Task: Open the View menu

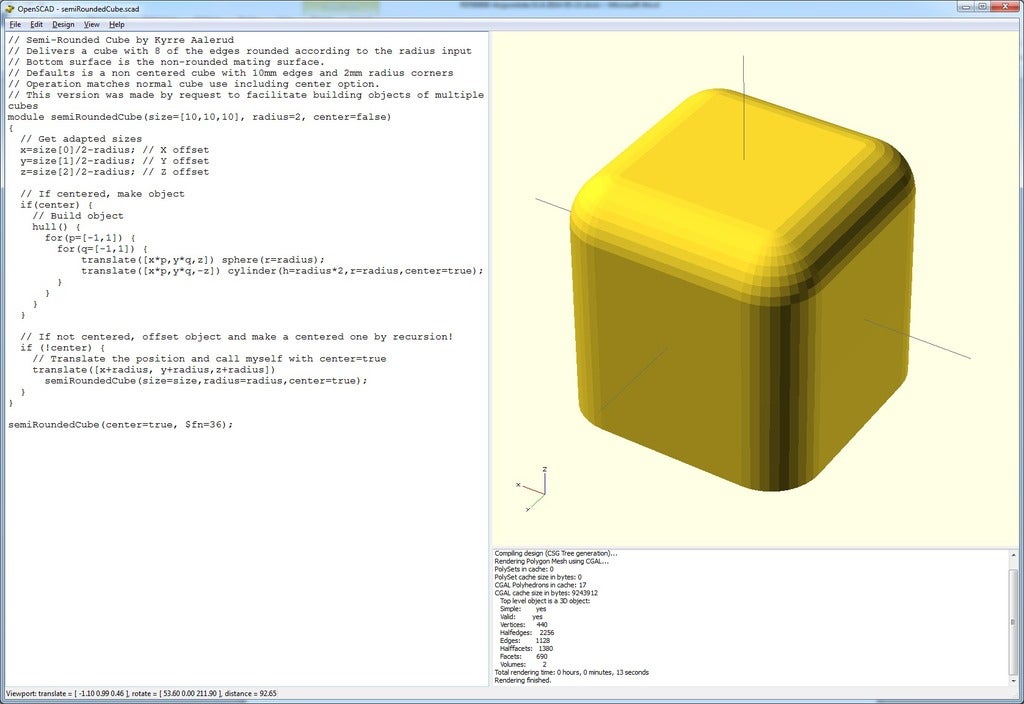Action: coord(91,24)
